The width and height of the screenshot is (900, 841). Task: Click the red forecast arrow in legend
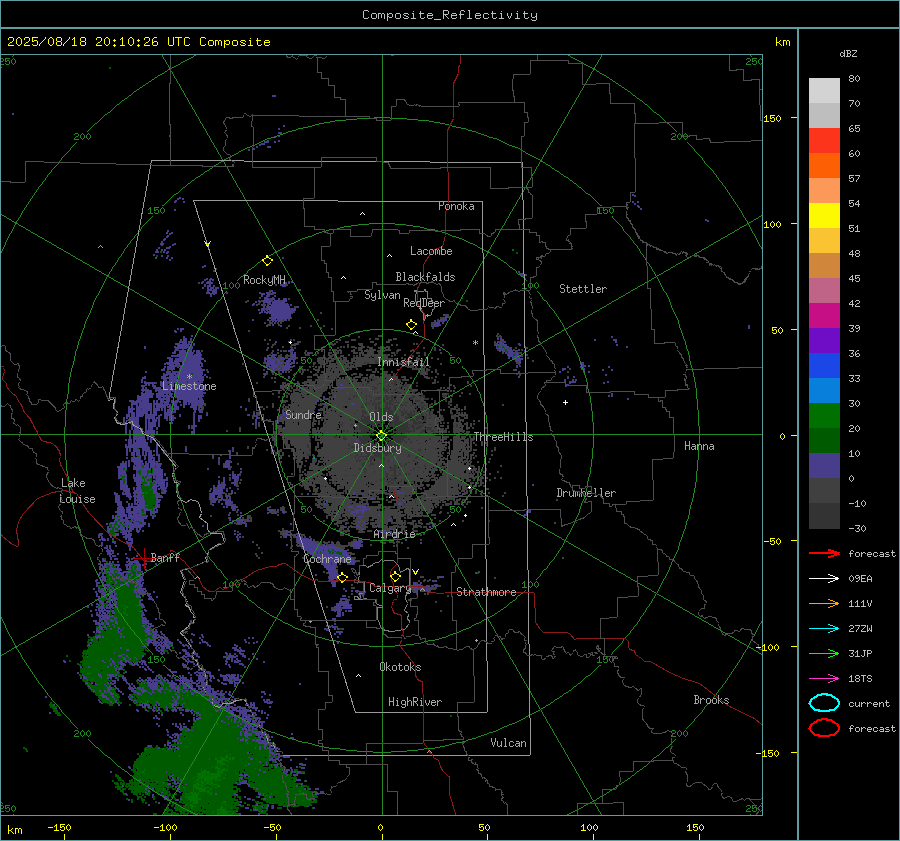824,553
